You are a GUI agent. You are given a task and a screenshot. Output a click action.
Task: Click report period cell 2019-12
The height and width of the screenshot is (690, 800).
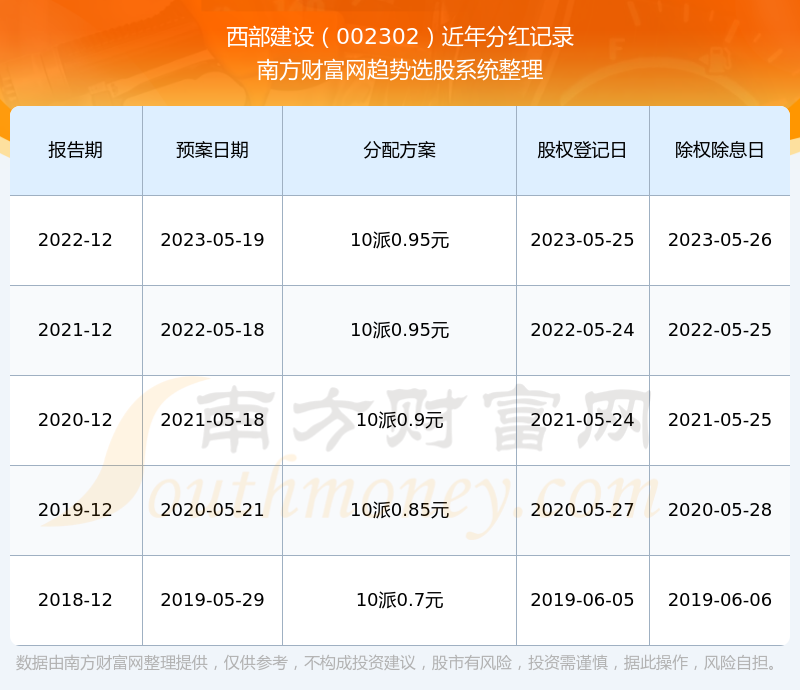[76, 509]
